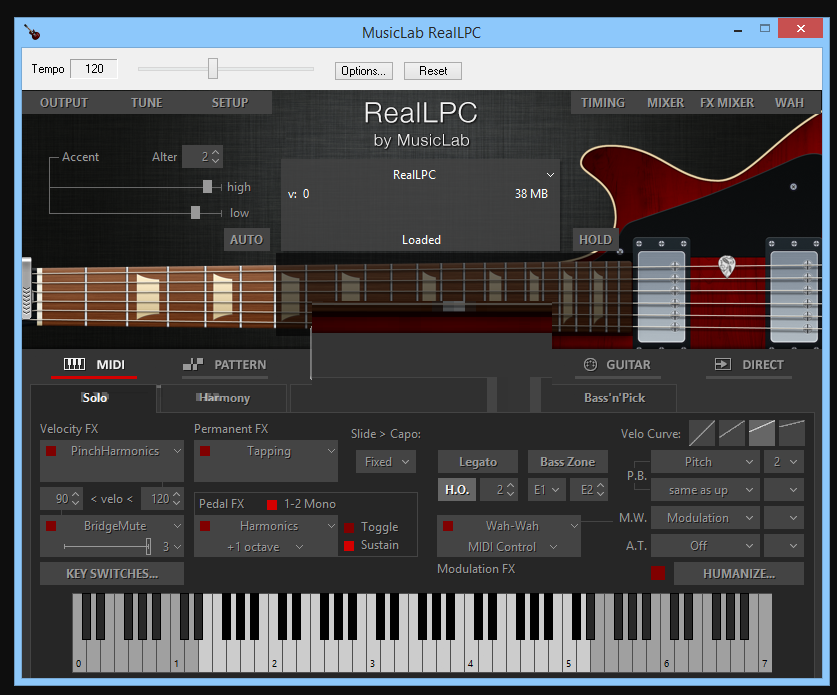The height and width of the screenshot is (695, 837).
Task: Toggle the Tapping permanent effect
Action: pos(205,451)
